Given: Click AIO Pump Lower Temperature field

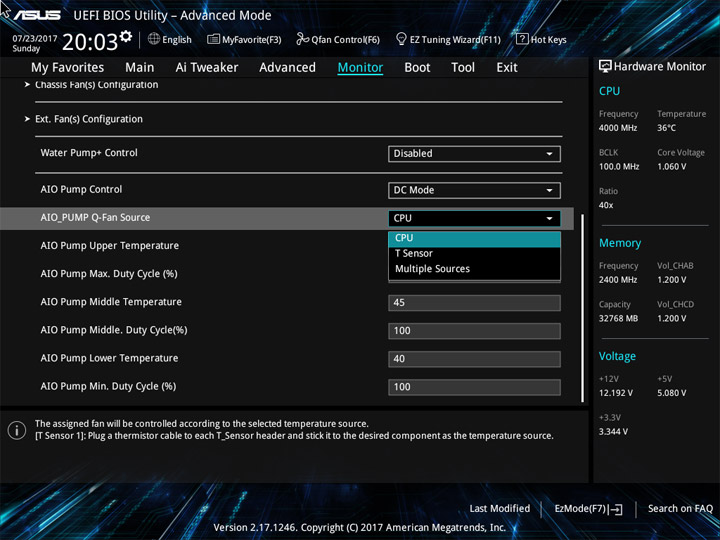Looking at the screenshot, I should pos(474,359).
